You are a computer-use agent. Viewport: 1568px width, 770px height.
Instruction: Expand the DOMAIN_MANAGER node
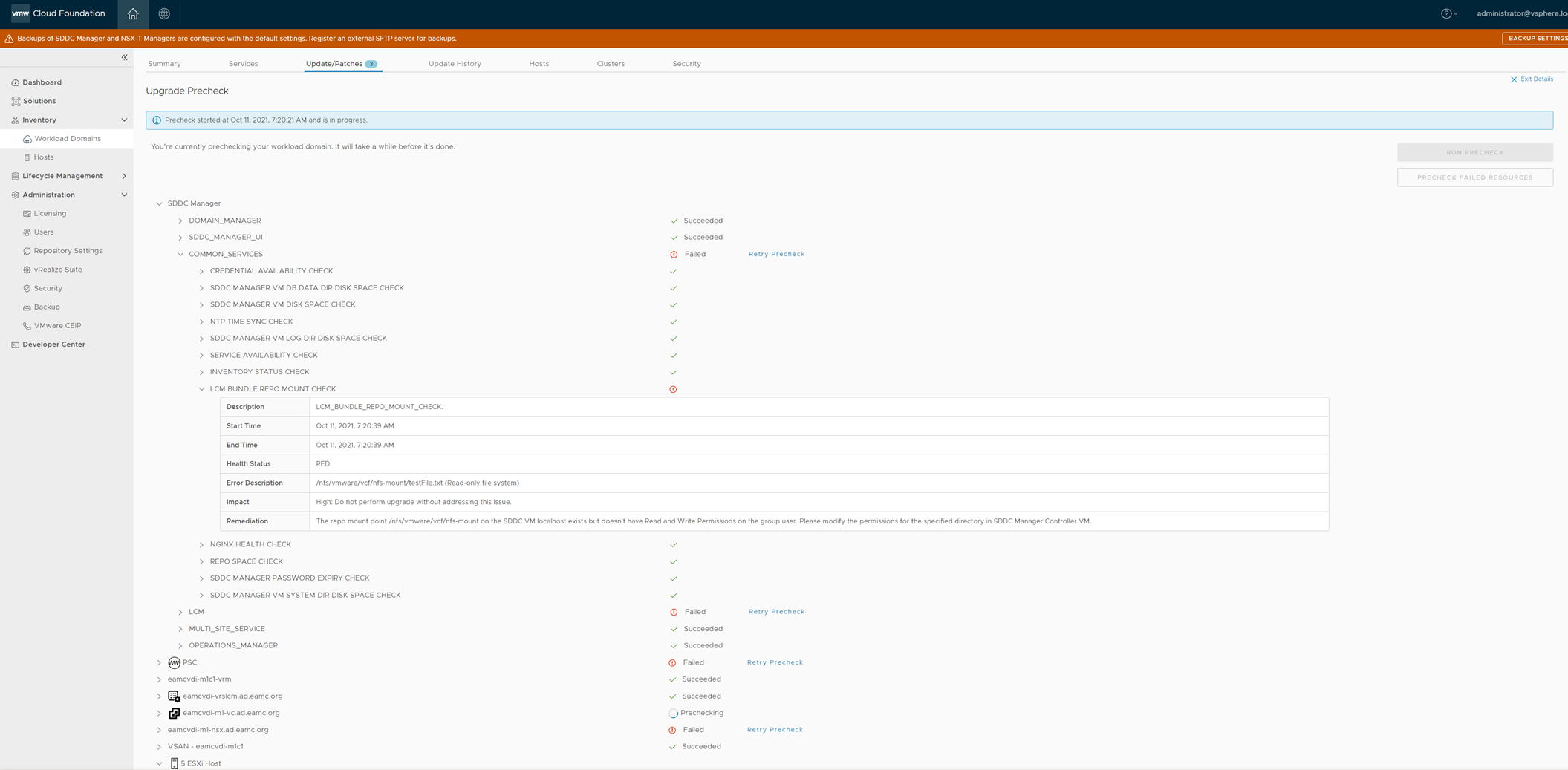(180, 221)
